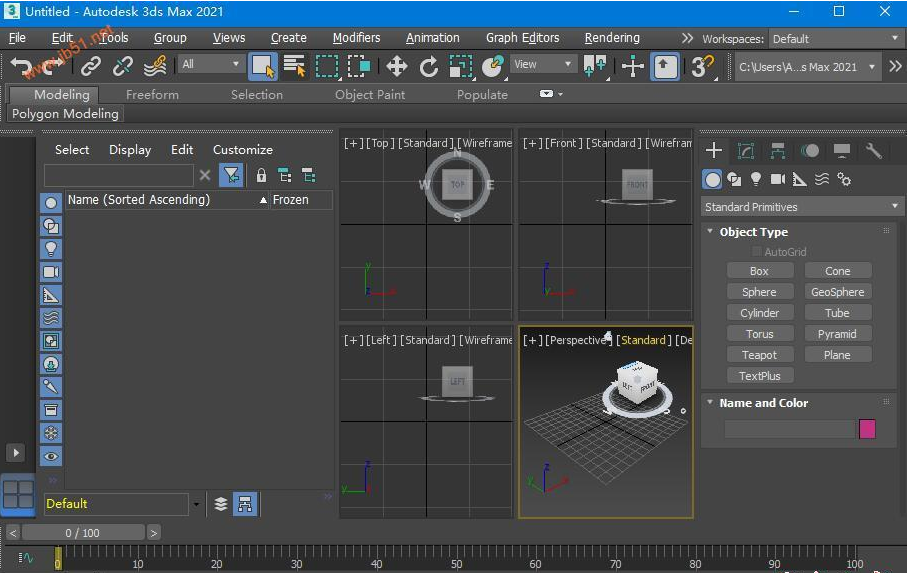Open the Modifiers menu
This screenshot has height=573, width=908.
pyautogui.click(x=356, y=38)
